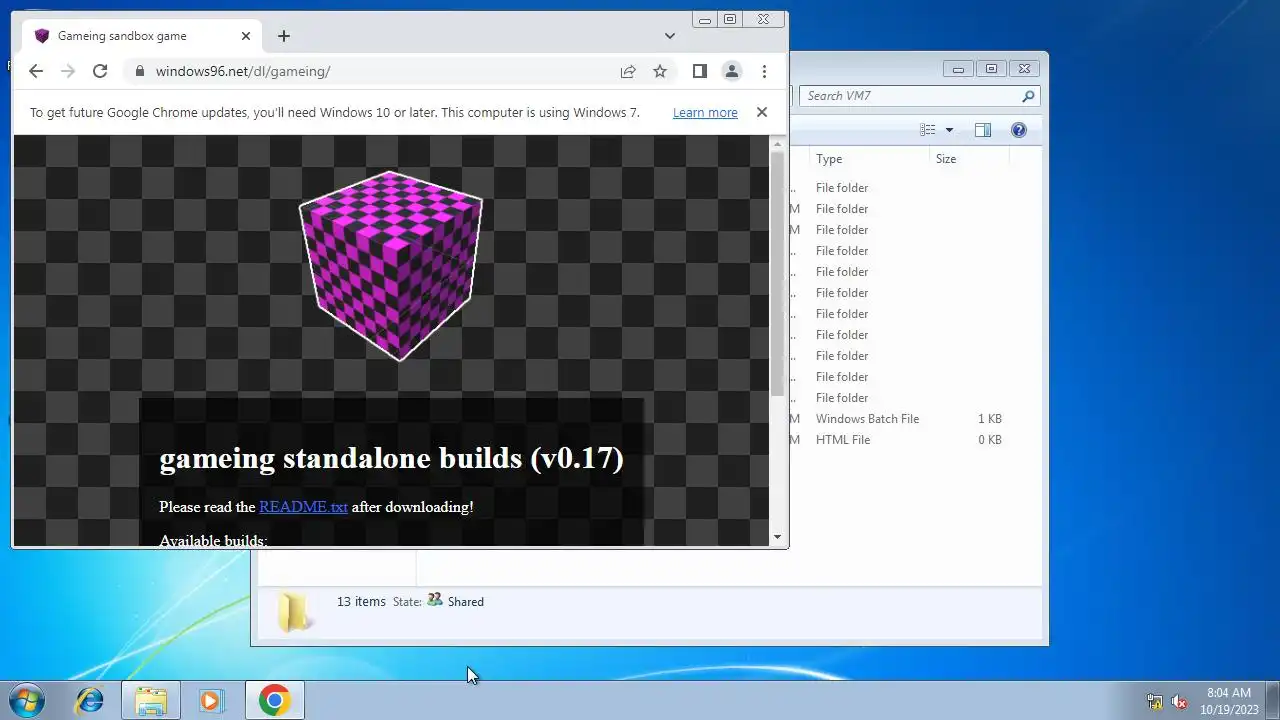
Task: Open the README.txt link
Action: (x=303, y=507)
